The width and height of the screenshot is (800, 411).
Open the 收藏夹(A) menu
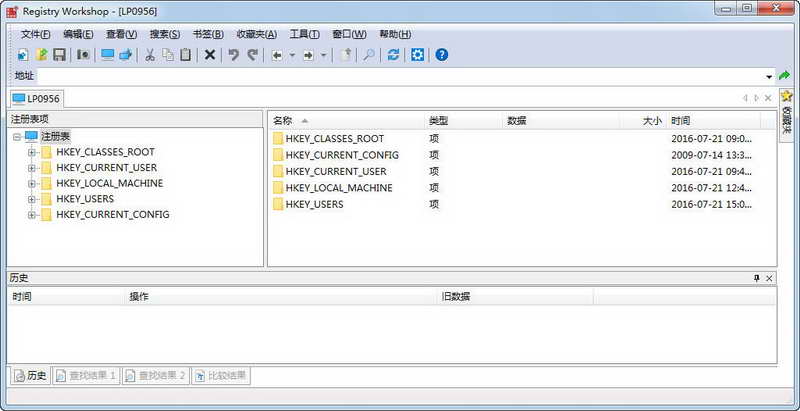click(x=257, y=34)
